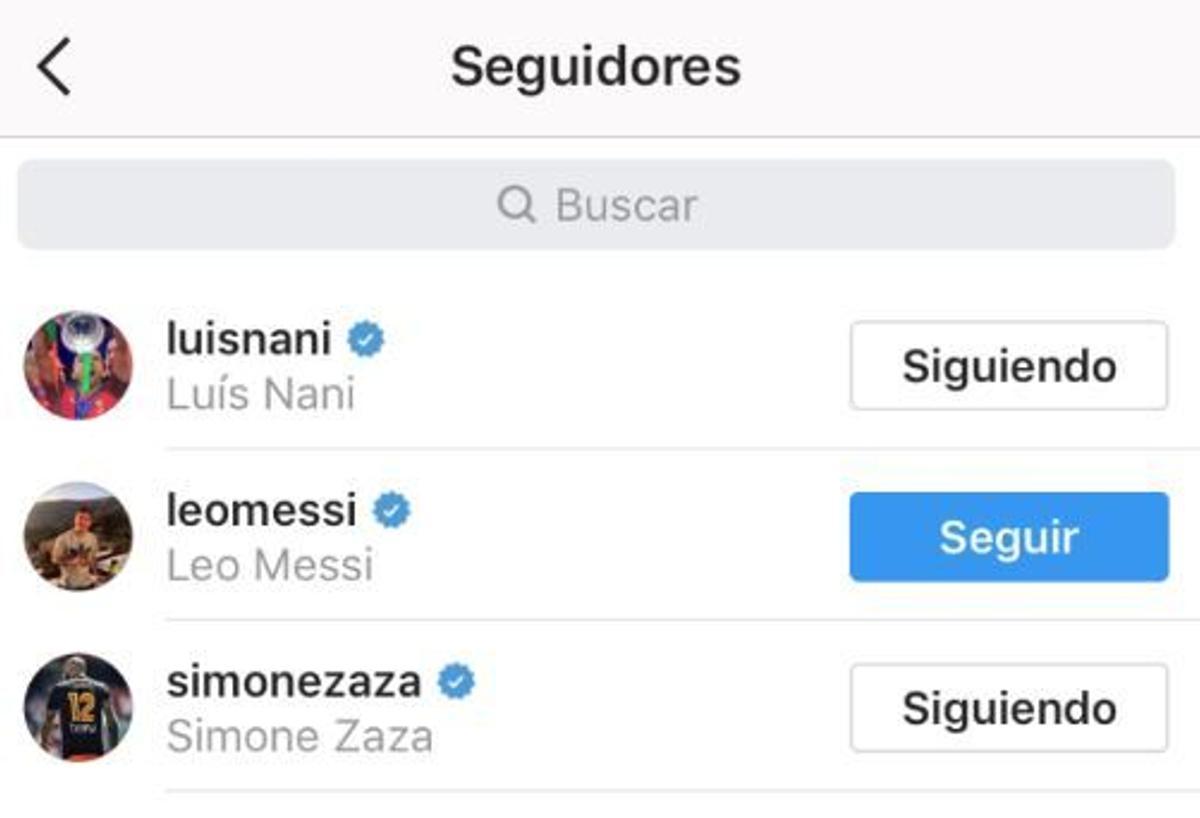Open luisnani's profile picture
Image resolution: width=1200 pixels, height=818 pixels.
[x=80, y=364]
